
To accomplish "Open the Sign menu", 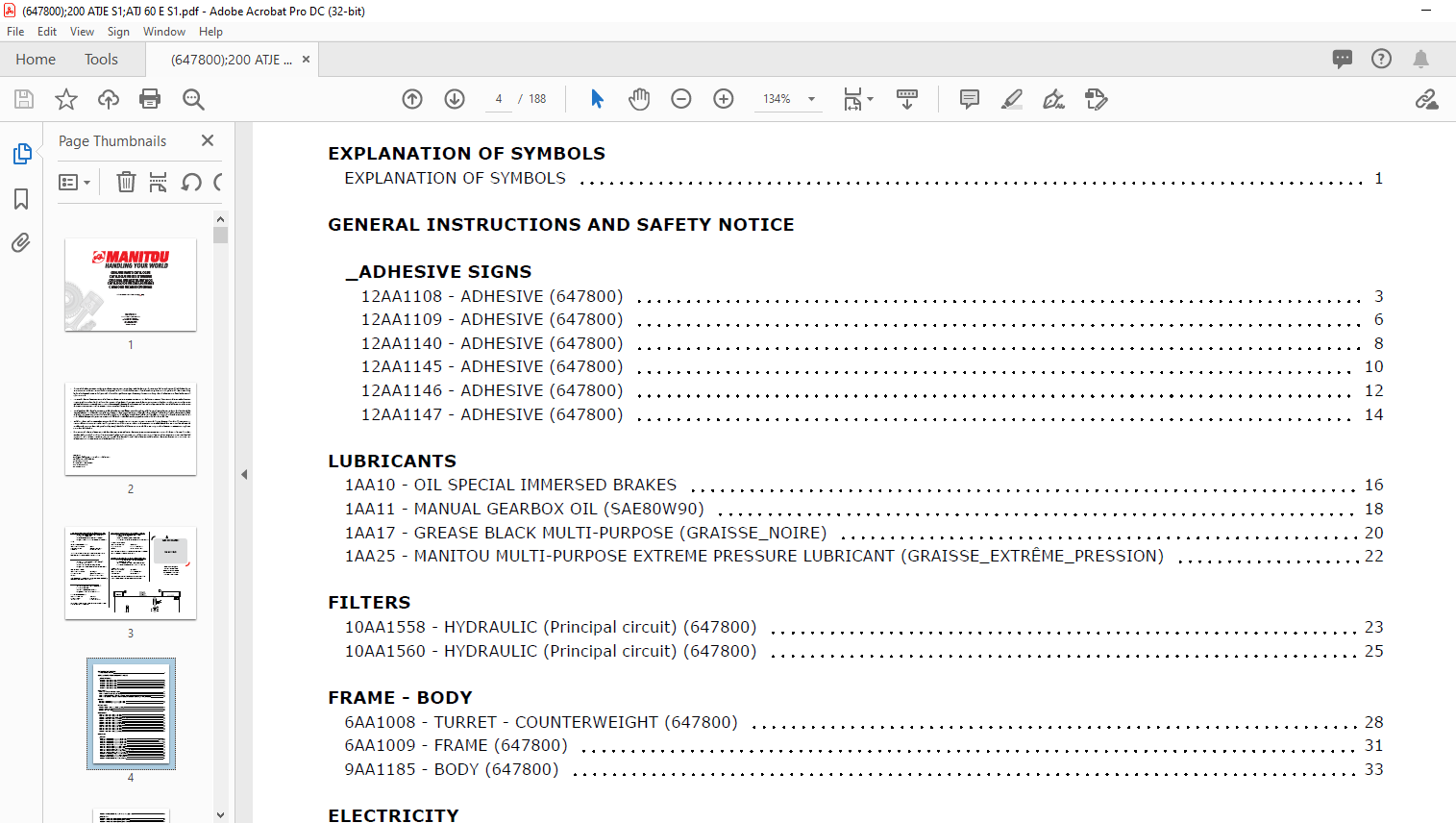I will pyautogui.click(x=118, y=32).
